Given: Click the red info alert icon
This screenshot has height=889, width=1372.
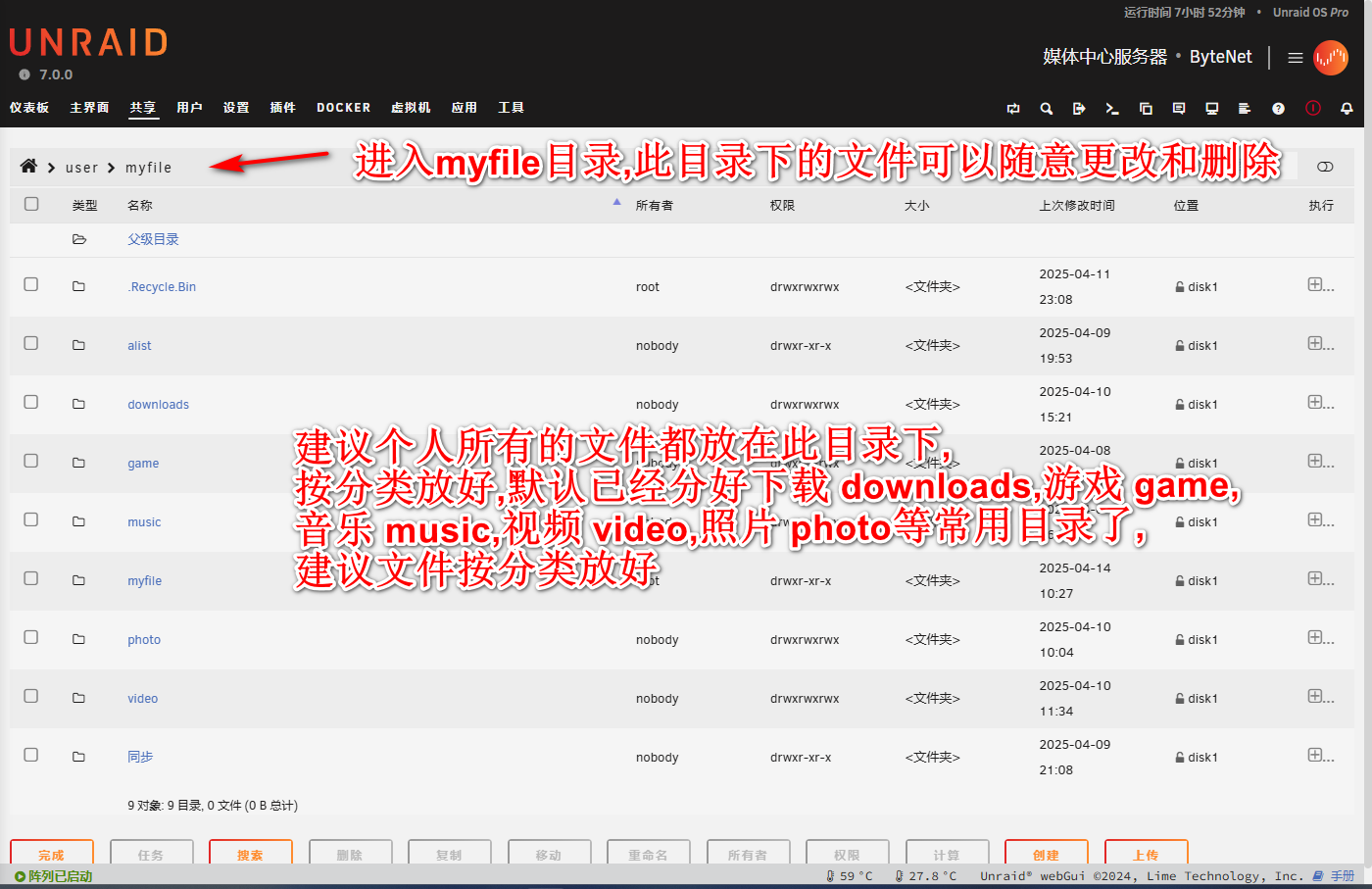Looking at the screenshot, I should click(x=1313, y=109).
